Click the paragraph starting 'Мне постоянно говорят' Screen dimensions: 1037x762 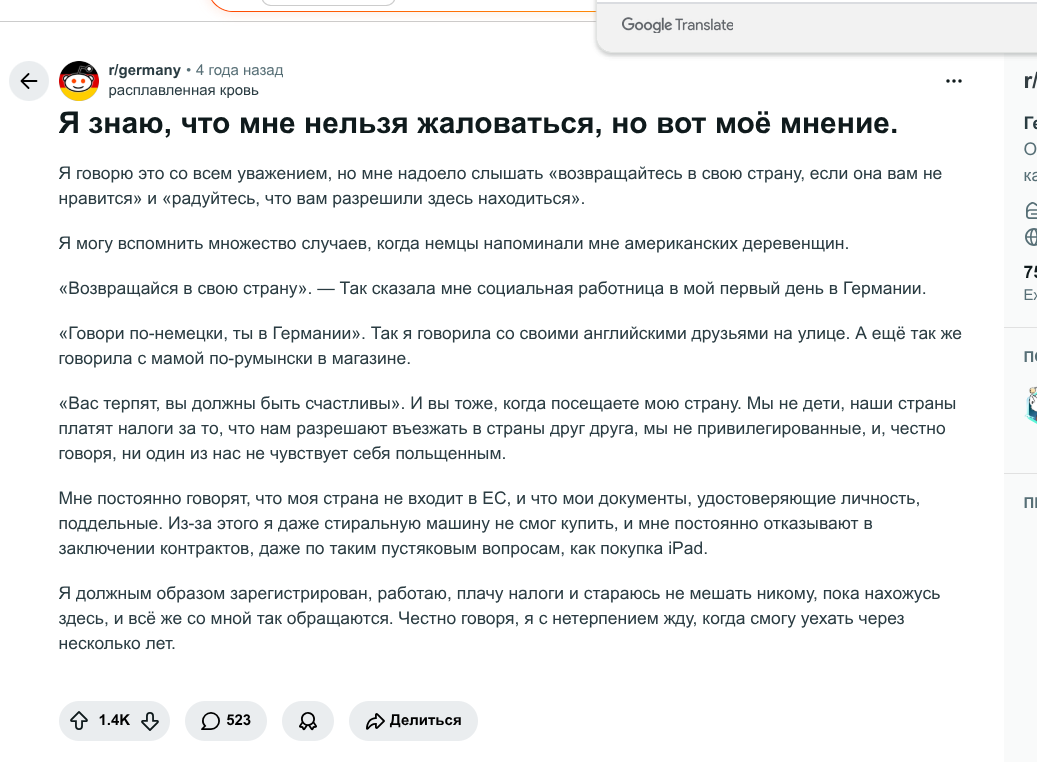[489, 523]
